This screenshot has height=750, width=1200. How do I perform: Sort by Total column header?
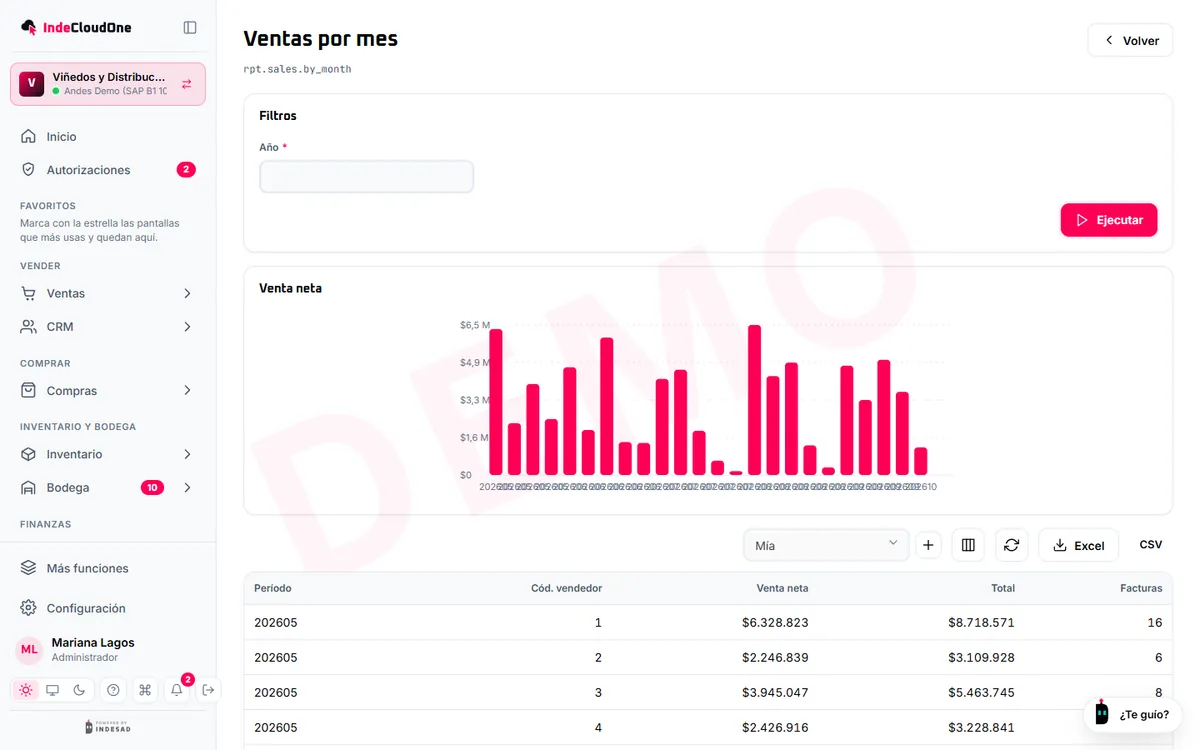(1003, 588)
